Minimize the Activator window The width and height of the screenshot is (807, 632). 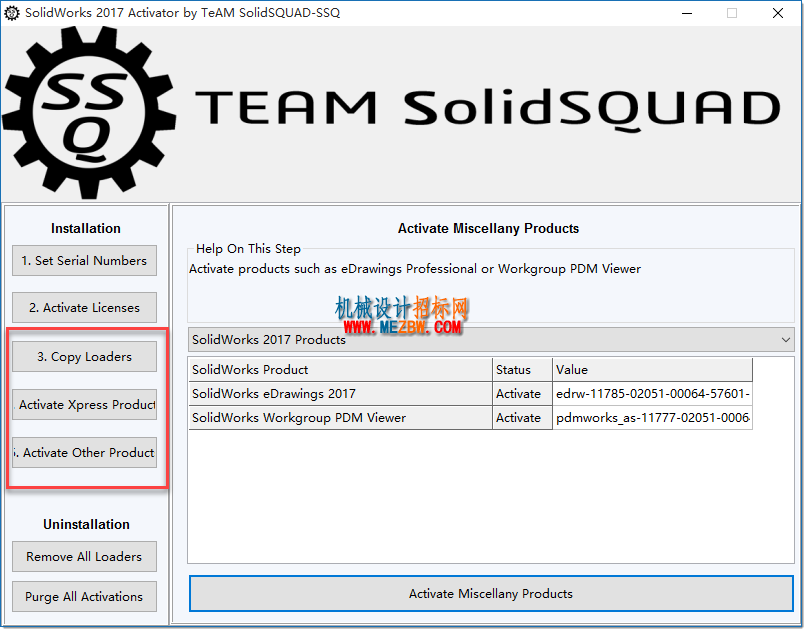[687, 13]
